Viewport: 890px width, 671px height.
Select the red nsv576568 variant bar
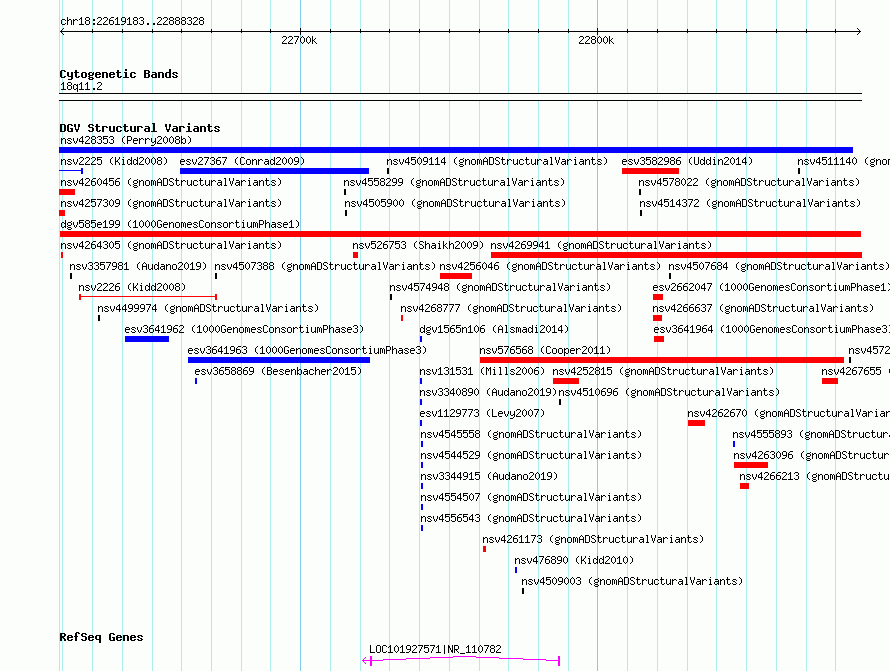[x=662, y=360]
